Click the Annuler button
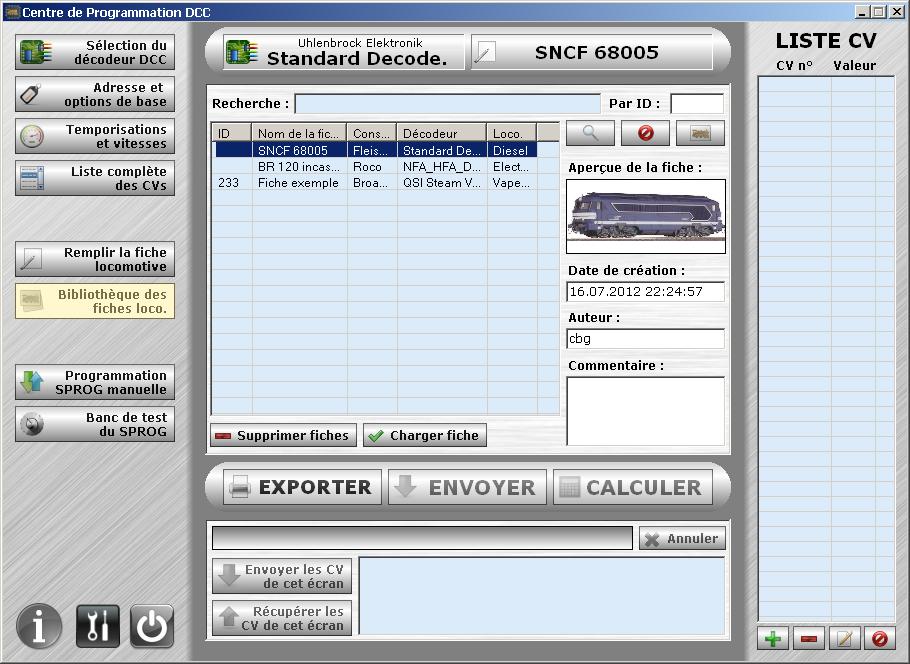This screenshot has height=664, width=910. point(682,539)
